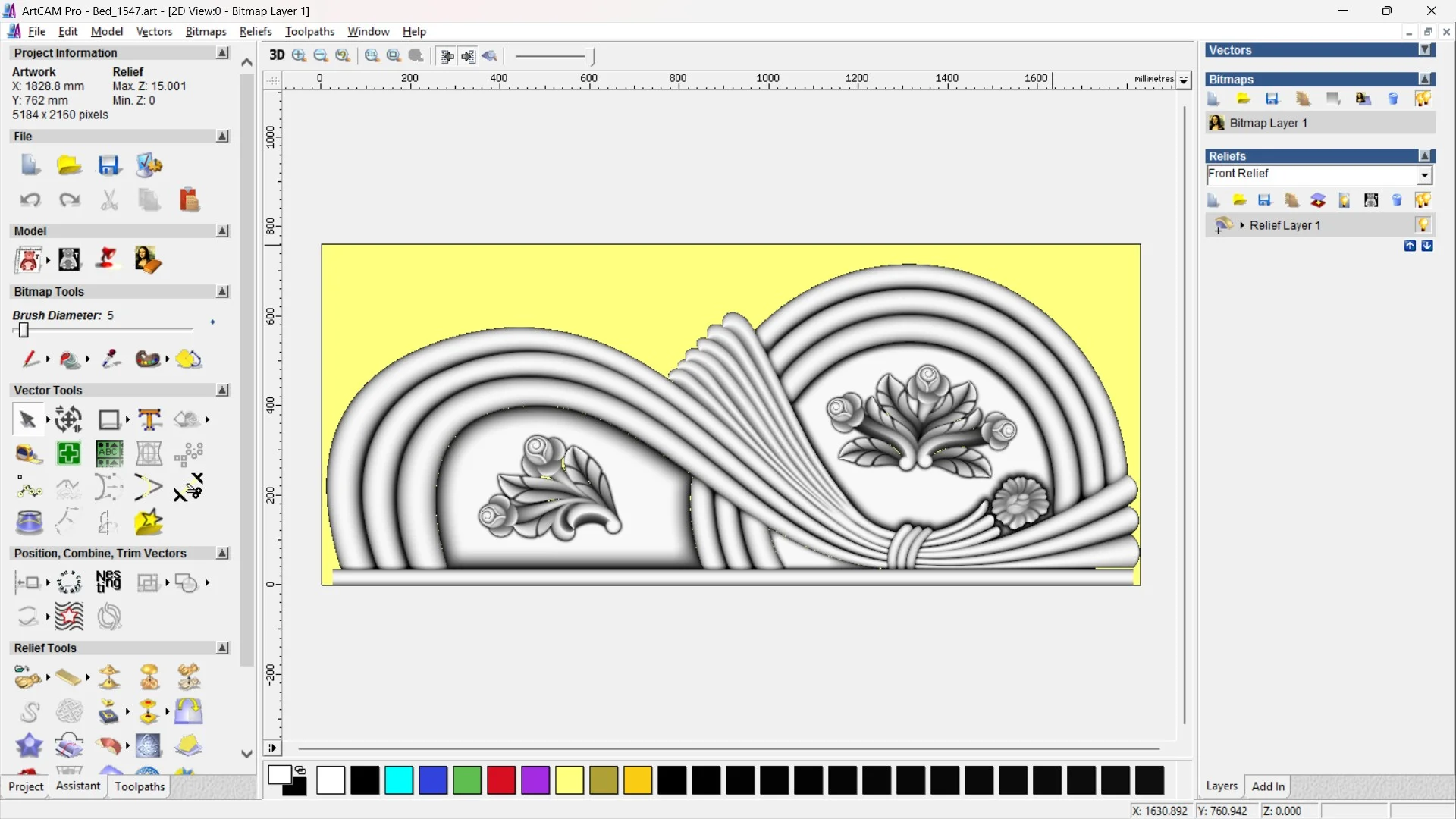Toggle all bitmap layers visibility bulb
Image resolution: width=1456 pixels, height=819 pixels.
(x=1423, y=99)
